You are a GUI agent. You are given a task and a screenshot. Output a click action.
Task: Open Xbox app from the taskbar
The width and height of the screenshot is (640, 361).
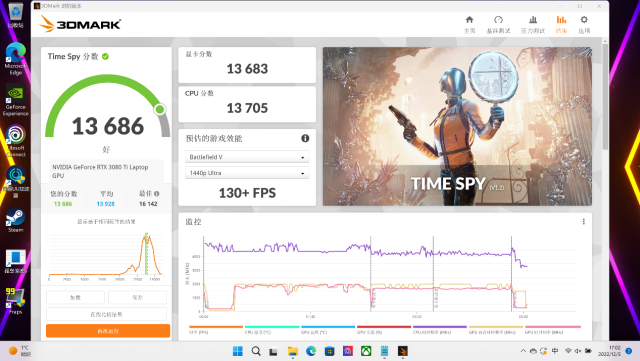click(366, 351)
